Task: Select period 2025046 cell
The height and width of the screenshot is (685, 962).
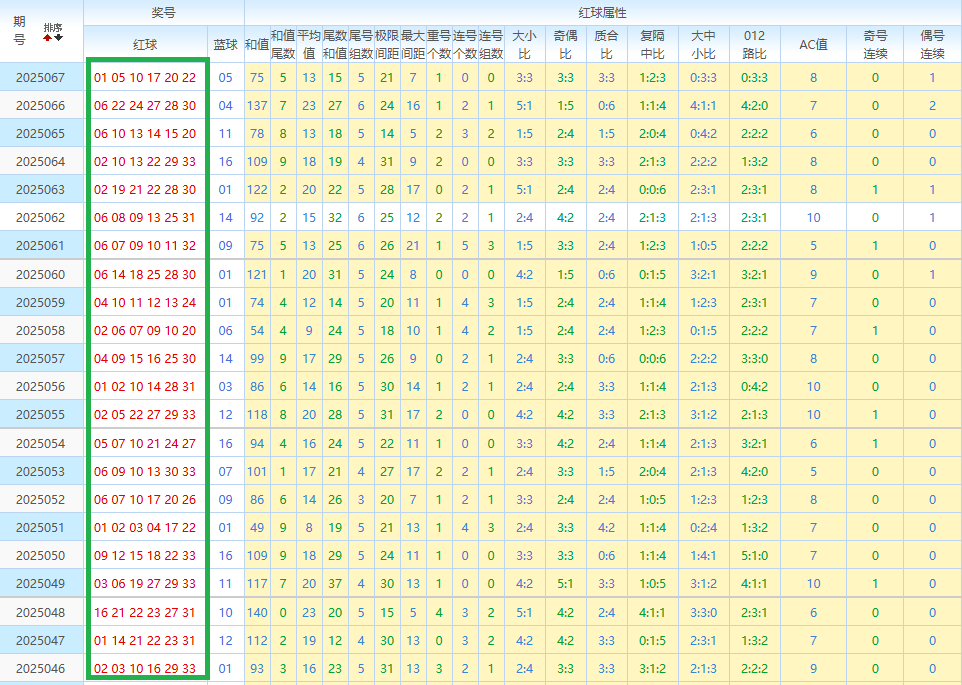Action: (40, 668)
